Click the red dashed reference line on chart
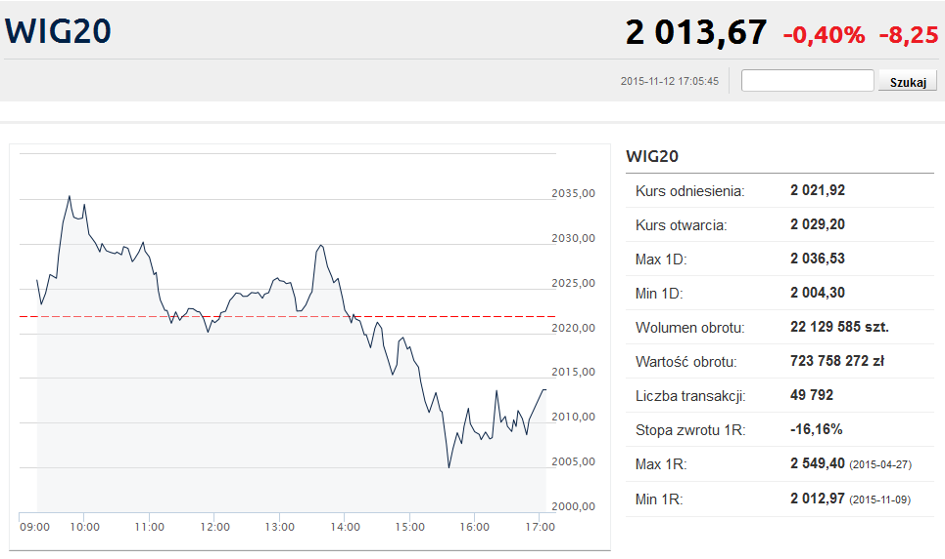945x559 pixels. [x=450, y=316]
